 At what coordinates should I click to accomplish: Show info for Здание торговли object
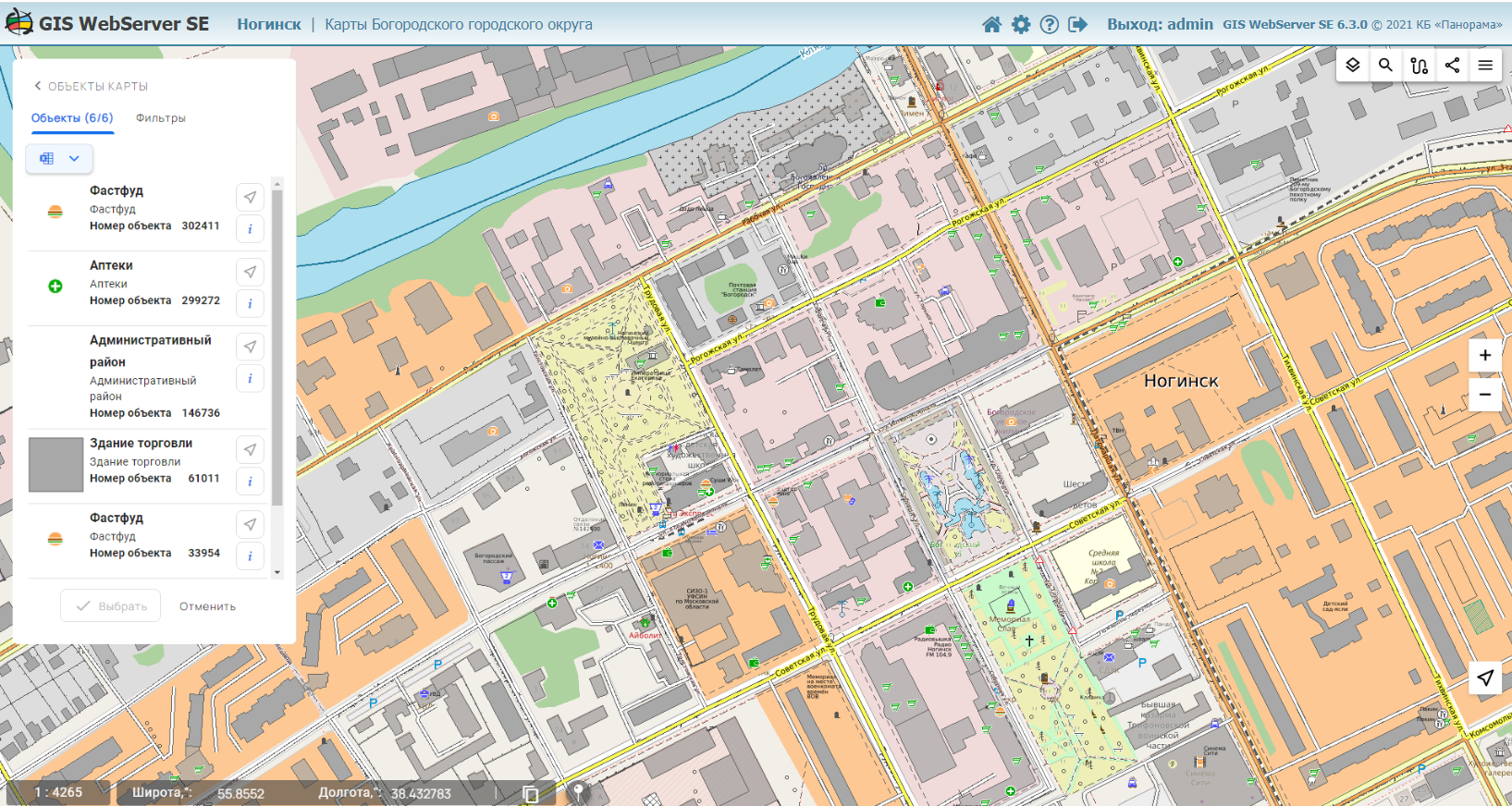250,482
